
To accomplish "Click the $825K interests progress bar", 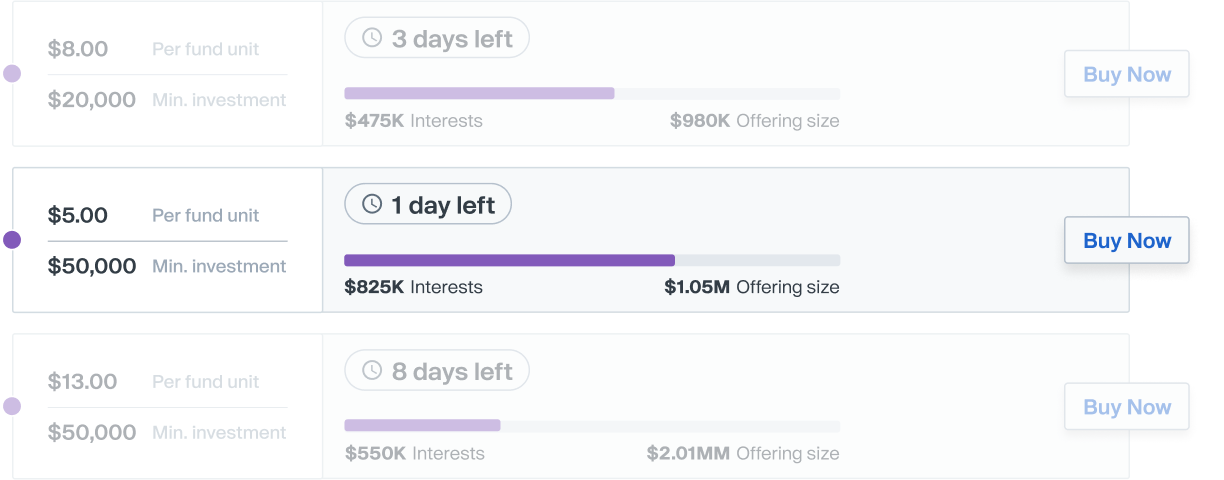I will (x=591, y=260).
